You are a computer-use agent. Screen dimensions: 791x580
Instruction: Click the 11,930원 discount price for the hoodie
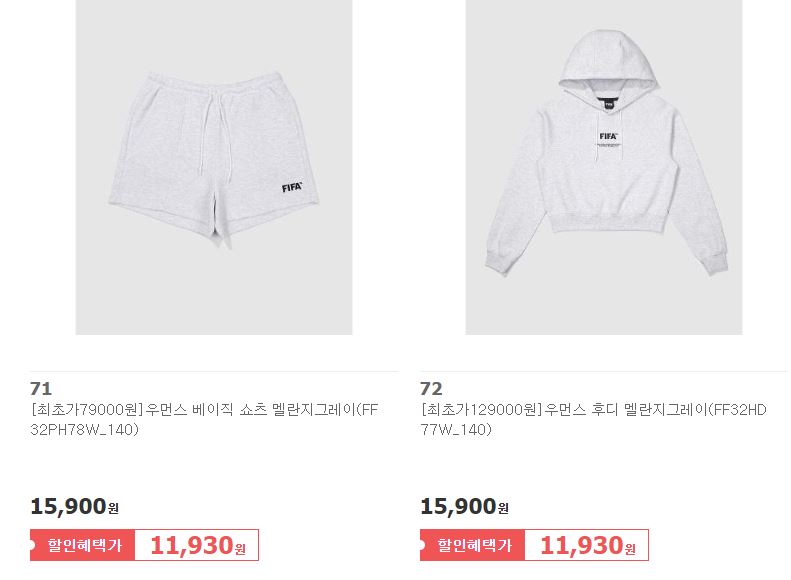coord(588,545)
